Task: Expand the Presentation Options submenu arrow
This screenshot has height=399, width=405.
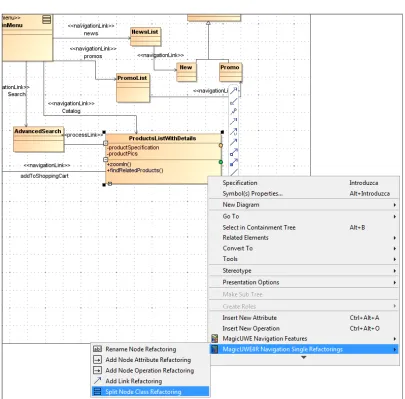Action: tap(395, 282)
